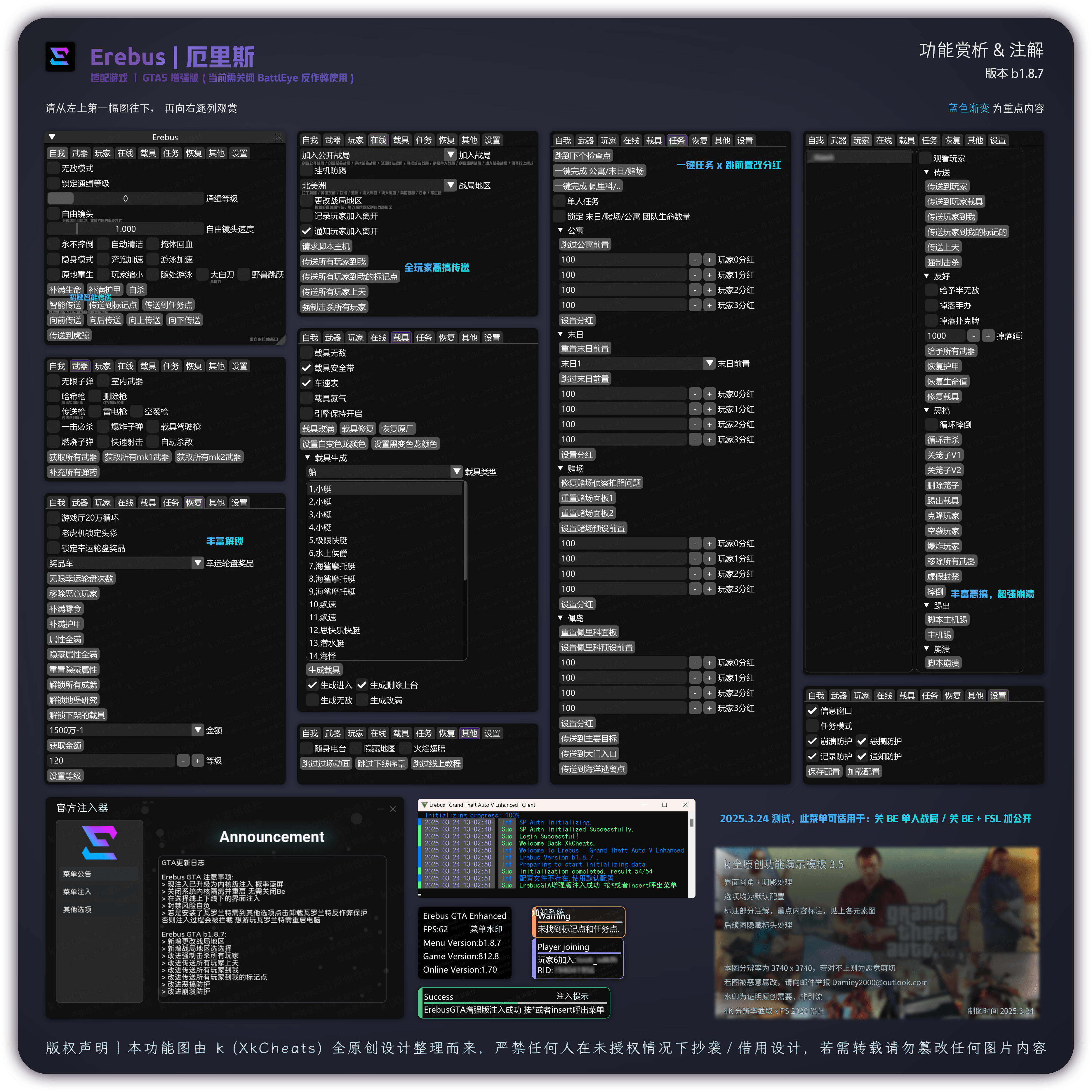Open 加入公开战局 dropdown arrow
This screenshot has height=1092, width=1092.
(451, 155)
